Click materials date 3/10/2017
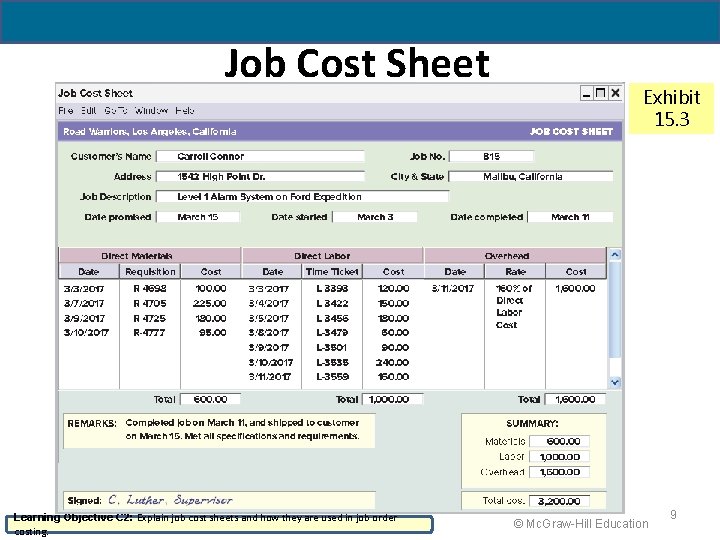The width and height of the screenshot is (720, 540). (x=86, y=332)
